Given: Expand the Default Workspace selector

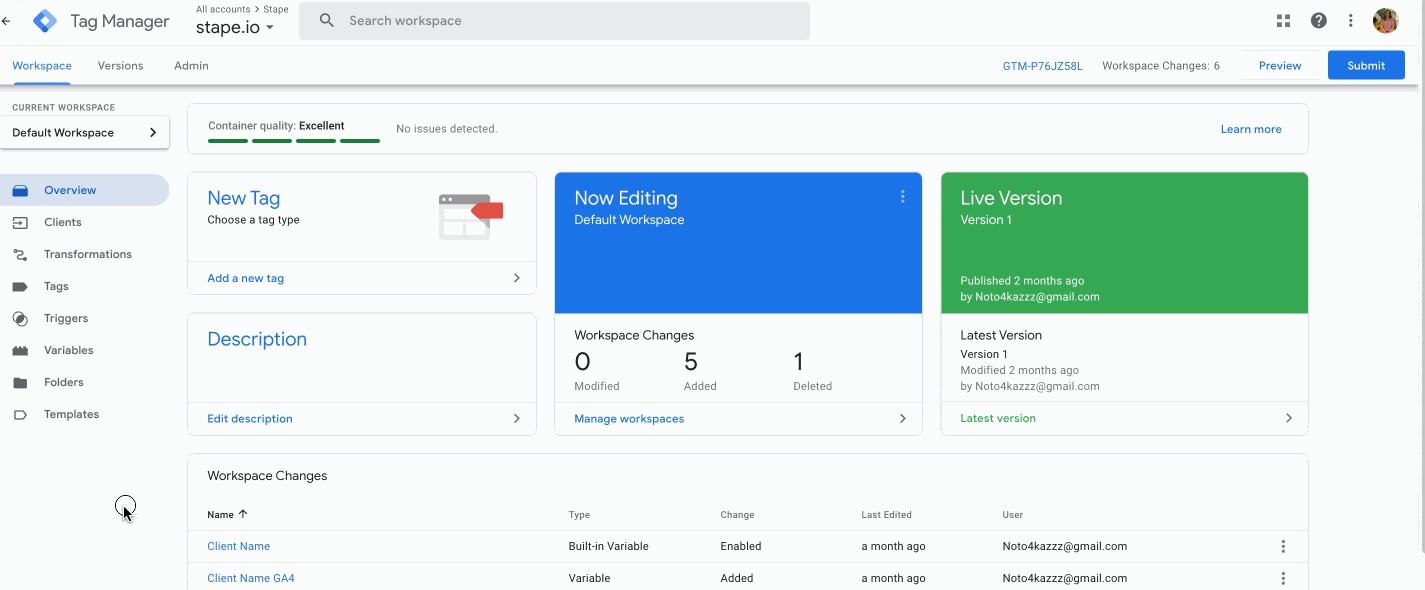Looking at the screenshot, I should pos(85,132).
